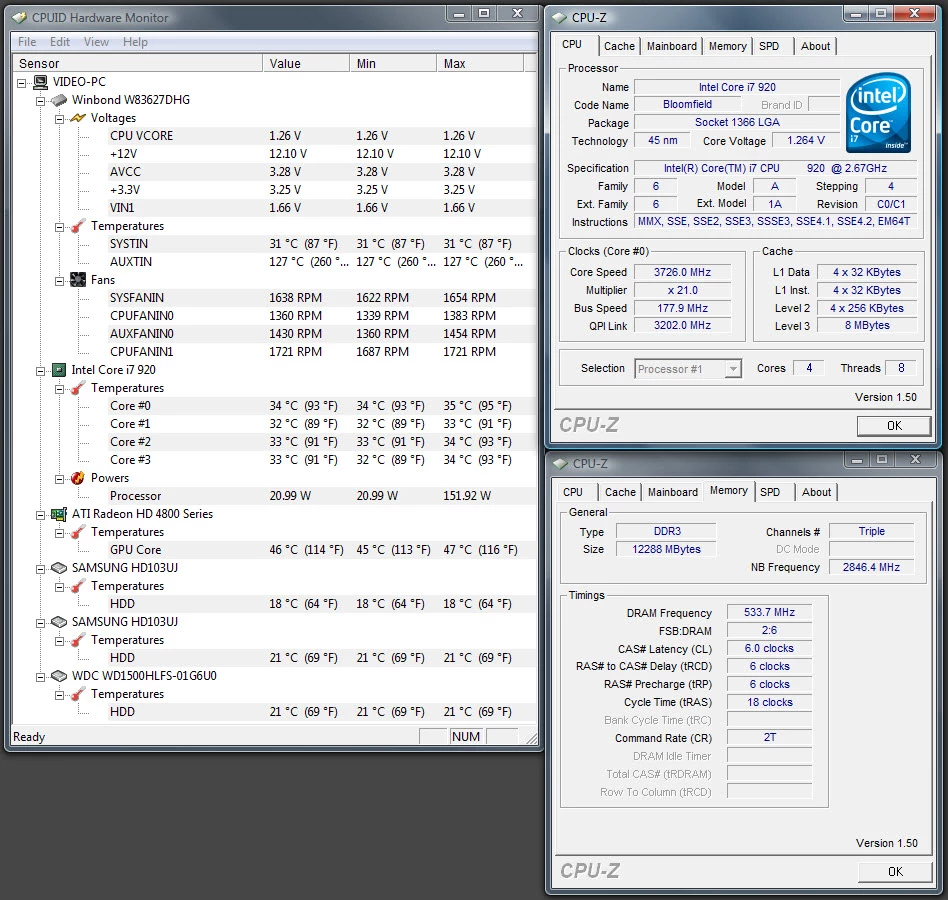Open the Processor #1 selection dropdown
Viewport: 948px width, 900px height.
(733, 369)
